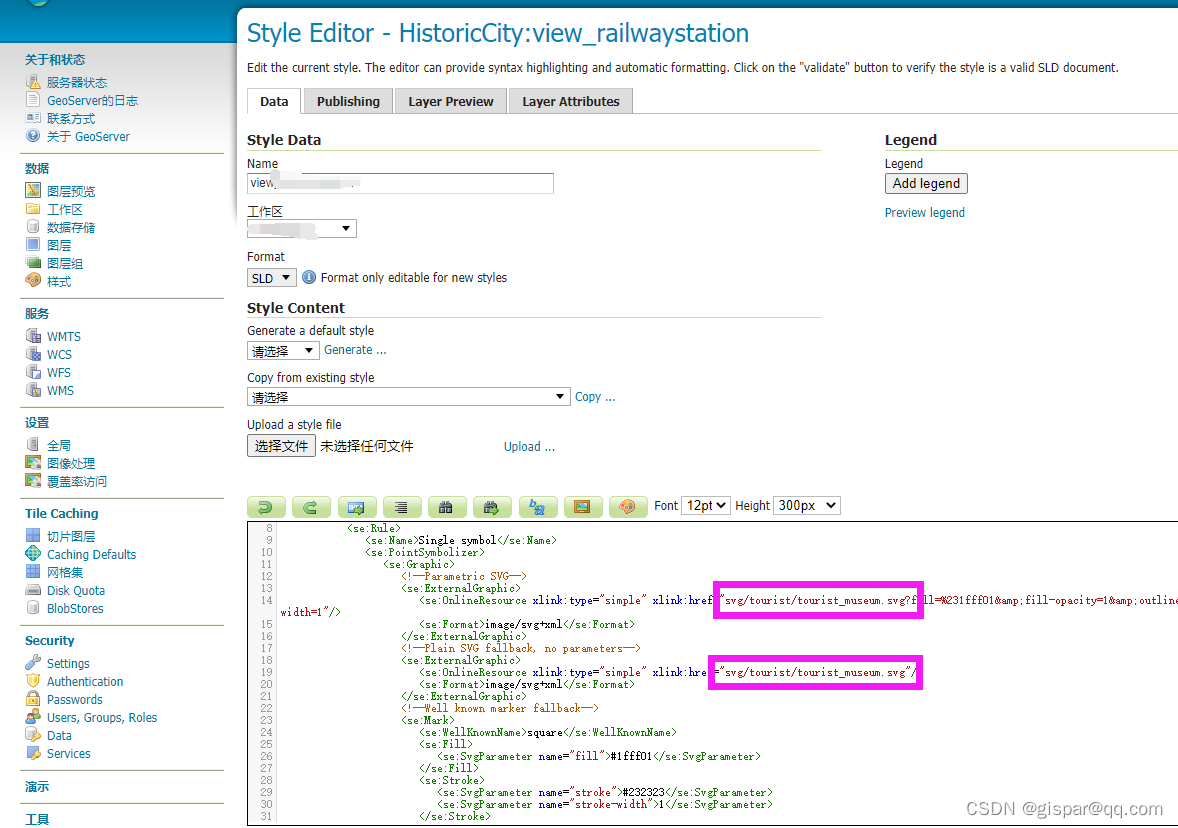Click the info icon beside Format dropdown
This screenshot has width=1178, height=828.
(309, 277)
